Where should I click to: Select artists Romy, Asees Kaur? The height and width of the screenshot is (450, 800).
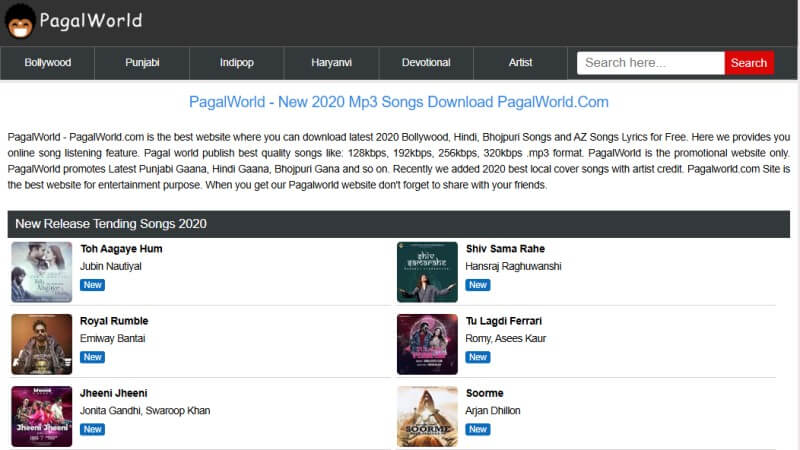point(506,338)
